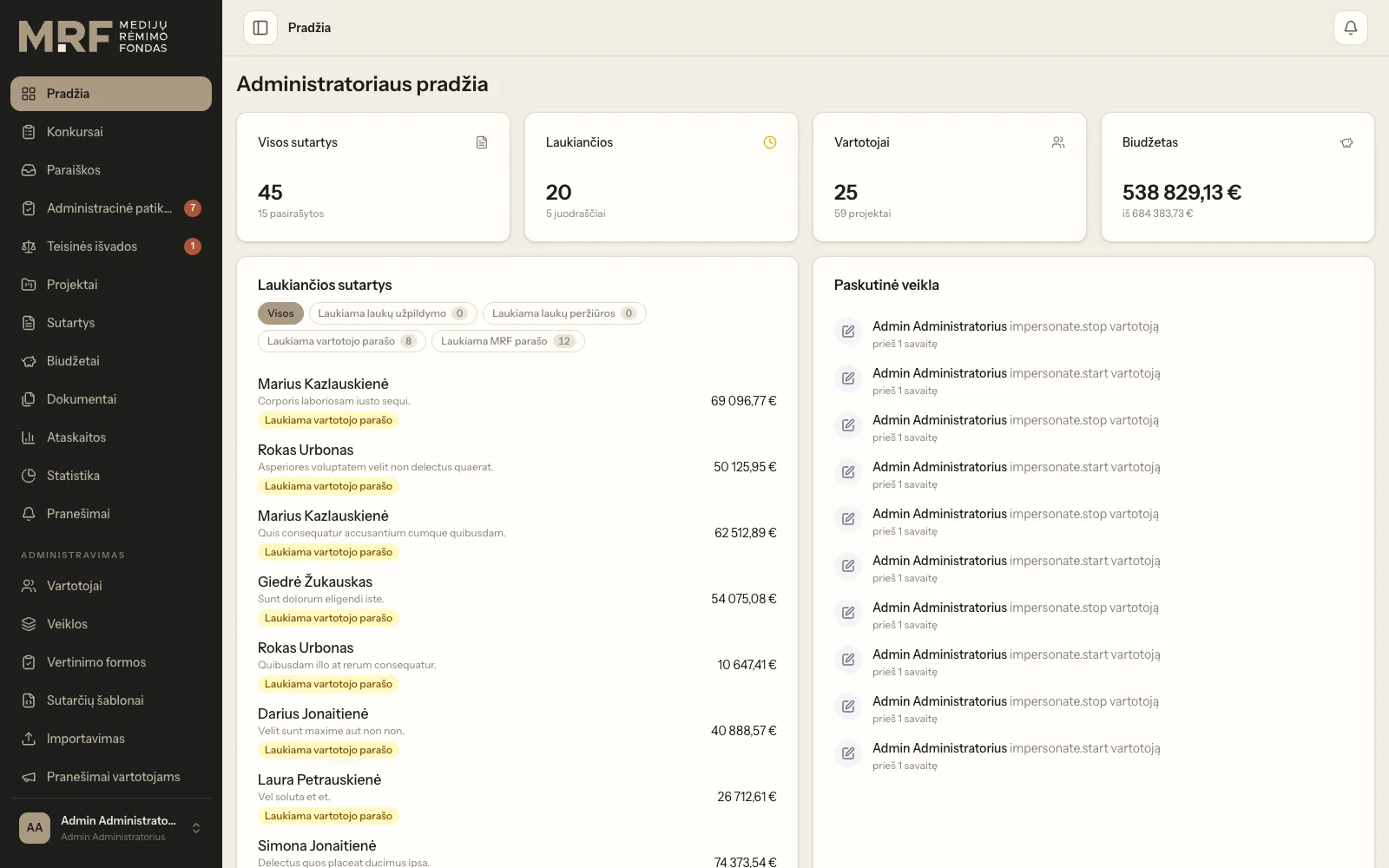Click the status badge under Giedrė Žukauskas
The image size is (1389, 868).
point(328,618)
